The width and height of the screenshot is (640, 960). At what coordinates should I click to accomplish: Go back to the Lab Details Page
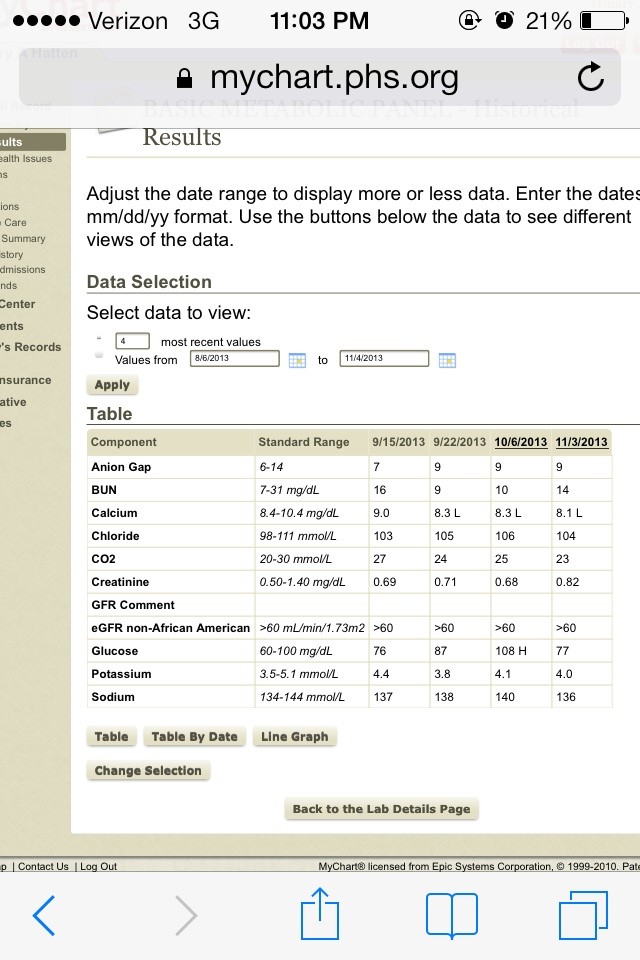coord(381,809)
